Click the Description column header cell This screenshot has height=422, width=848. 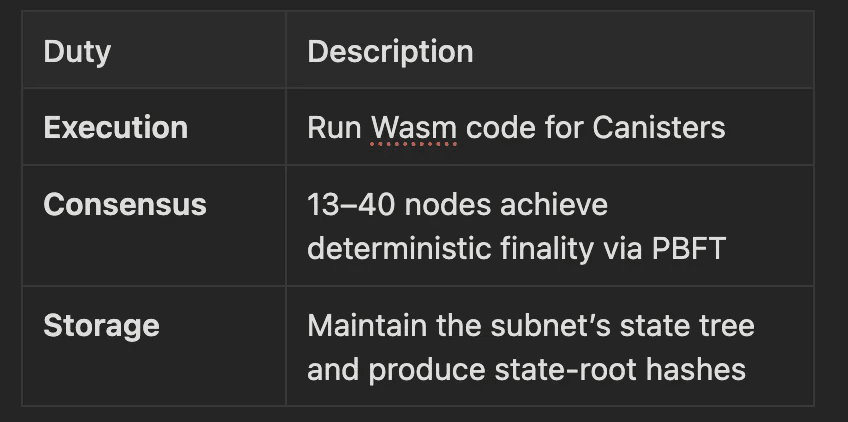click(390, 51)
